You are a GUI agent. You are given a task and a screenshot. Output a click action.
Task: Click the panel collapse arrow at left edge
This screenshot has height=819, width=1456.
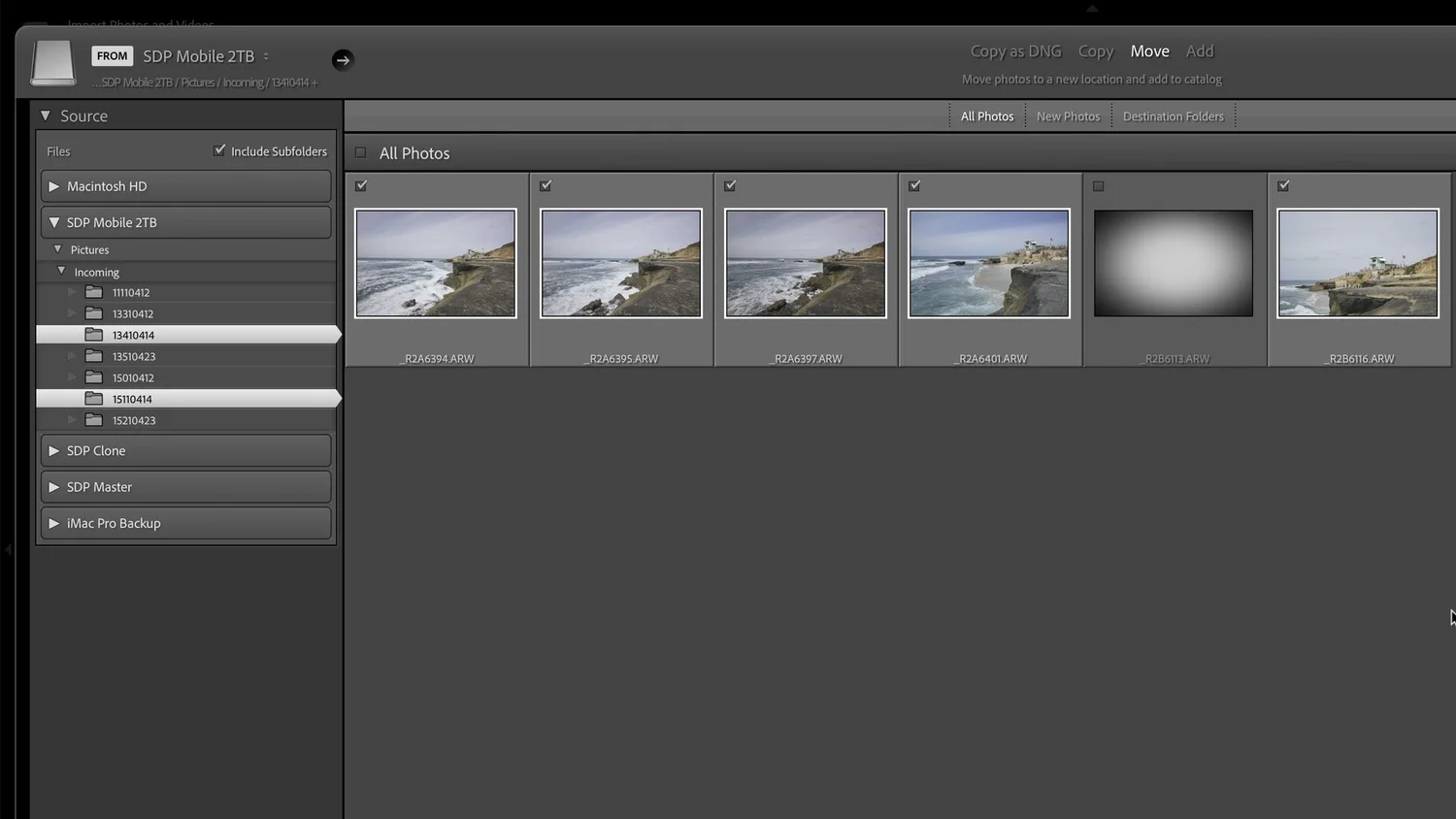[9, 549]
